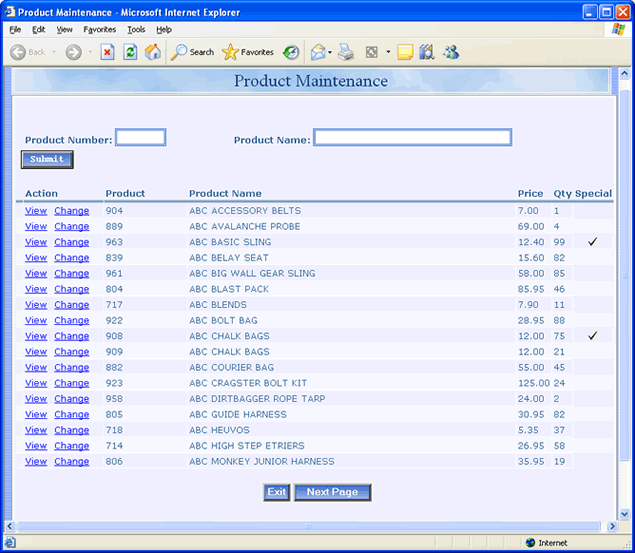Open the File menu
Screen dimensions: 635x553
click(x=15, y=30)
